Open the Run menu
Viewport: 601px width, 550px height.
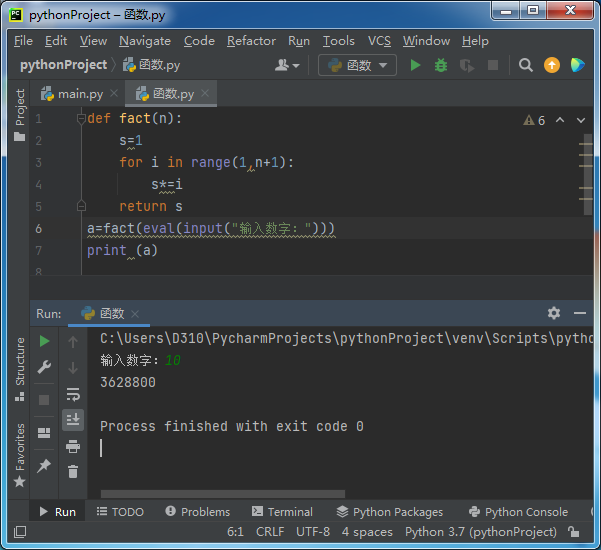click(x=299, y=41)
